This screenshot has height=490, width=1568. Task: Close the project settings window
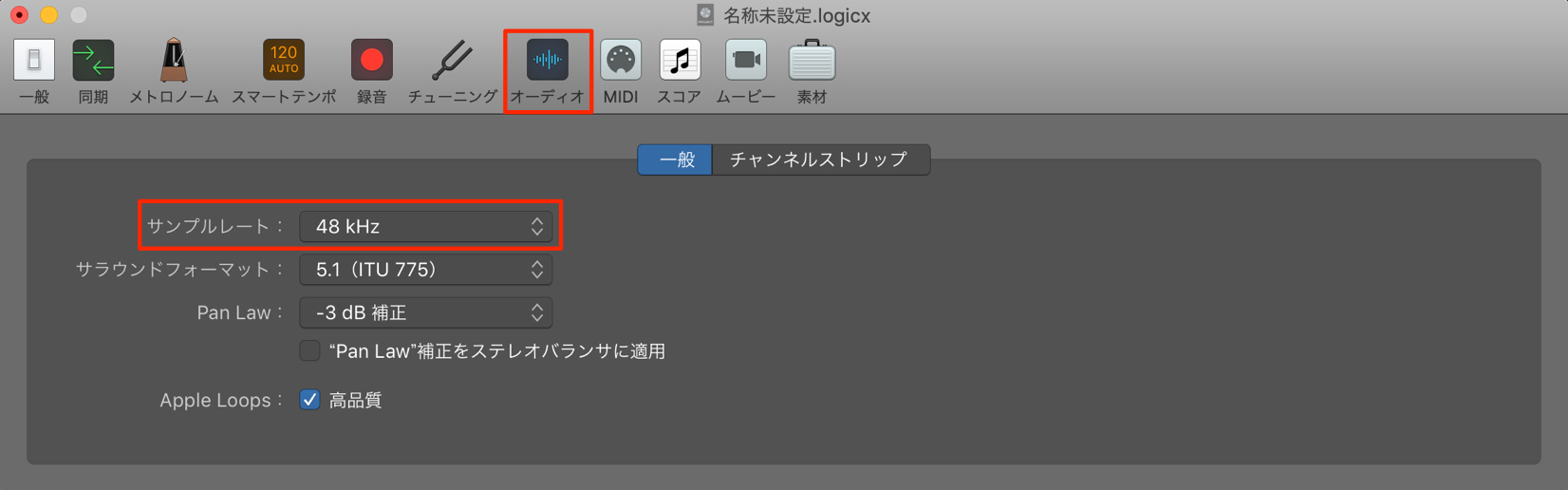(19, 15)
